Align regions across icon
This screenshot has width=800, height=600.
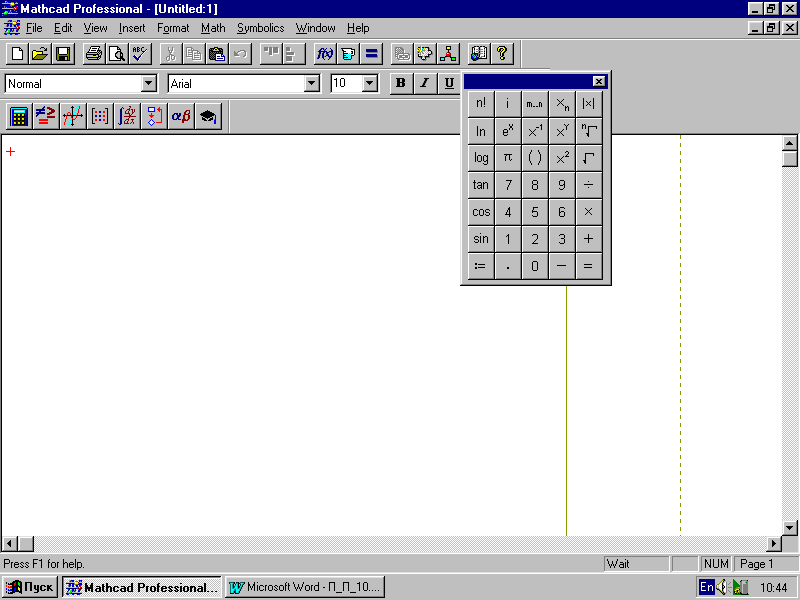tap(271, 54)
